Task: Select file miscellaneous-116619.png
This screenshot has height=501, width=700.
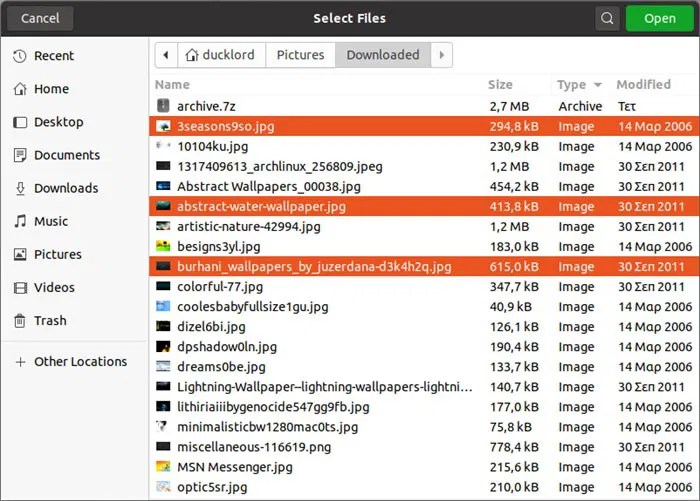Action: (424, 447)
